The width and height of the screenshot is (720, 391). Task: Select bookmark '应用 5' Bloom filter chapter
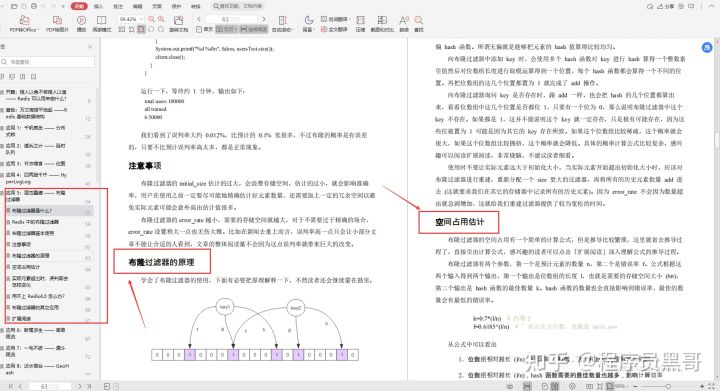click(x=36, y=196)
